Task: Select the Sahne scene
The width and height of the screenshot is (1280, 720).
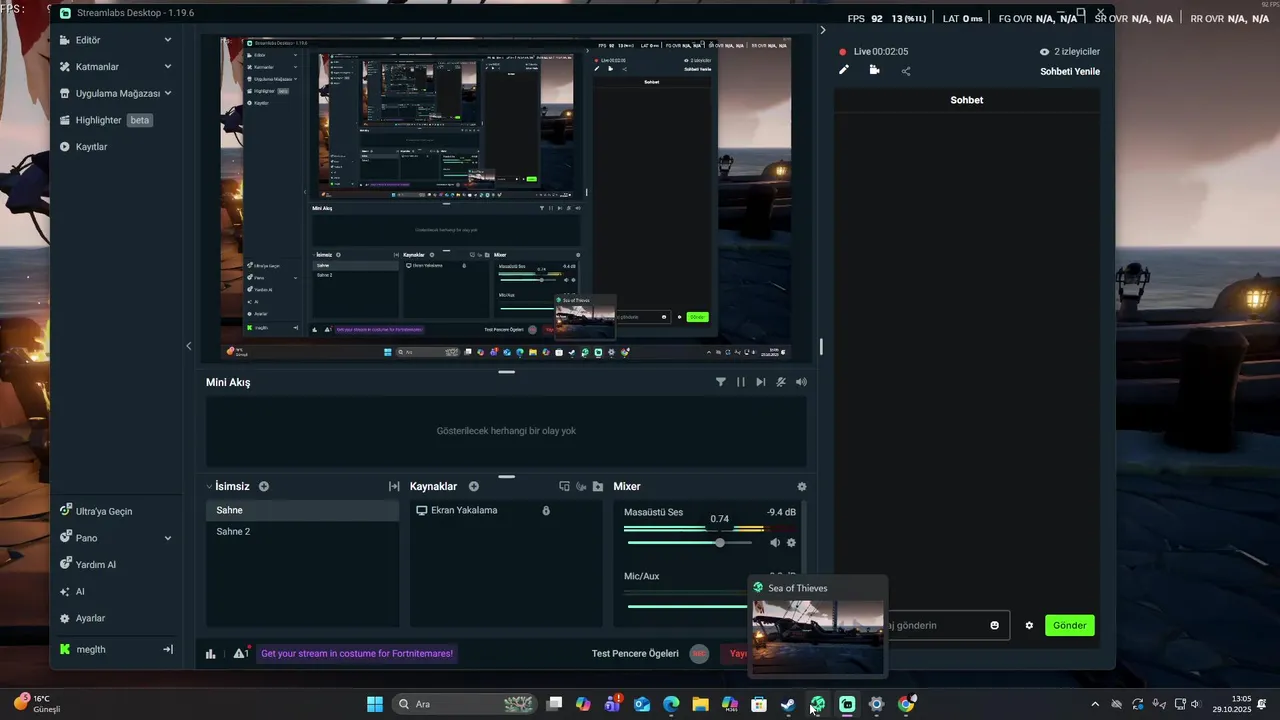Action: [x=302, y=510]
